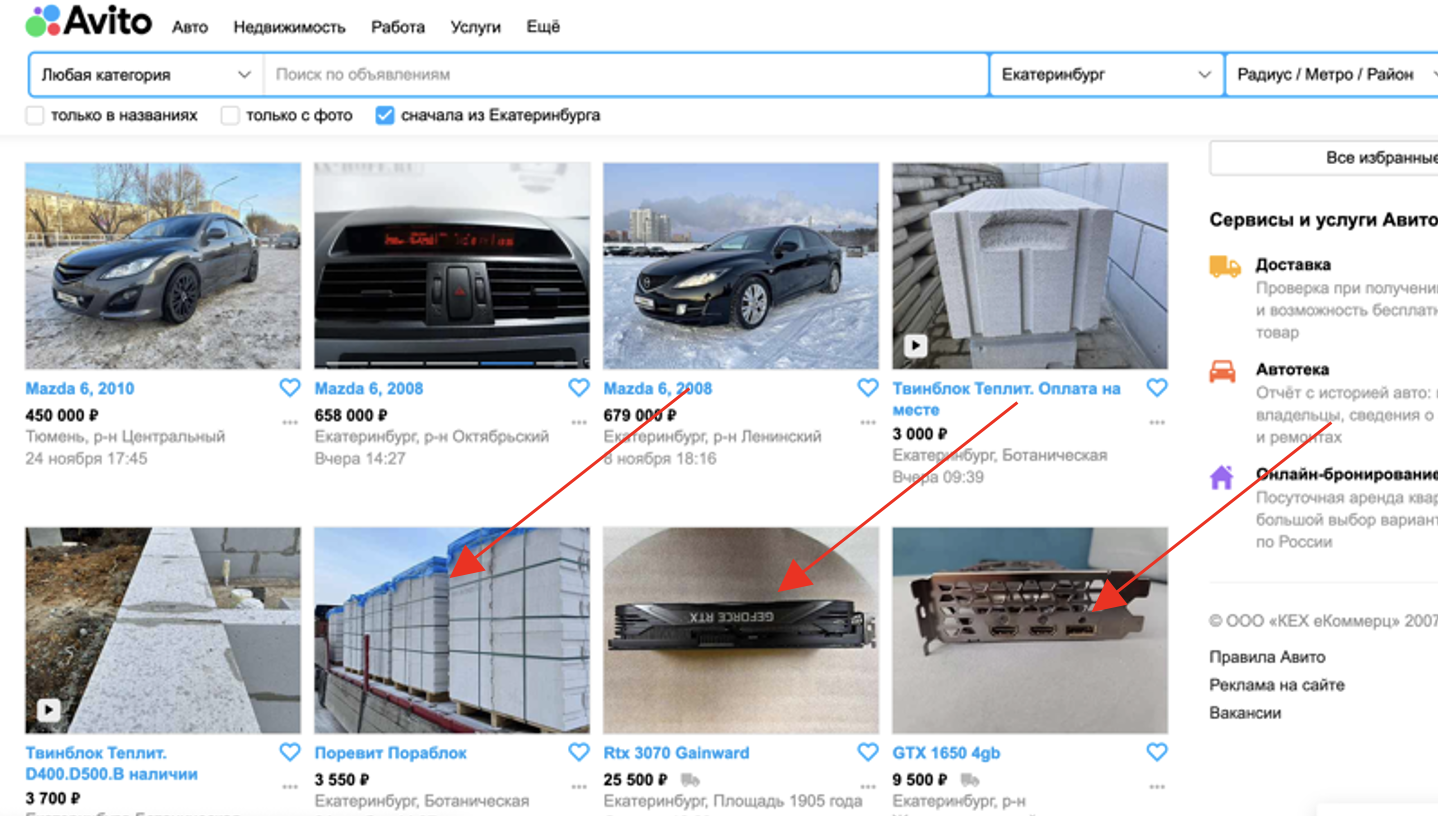
Task: Open the Услуги section
Action: 475,27
